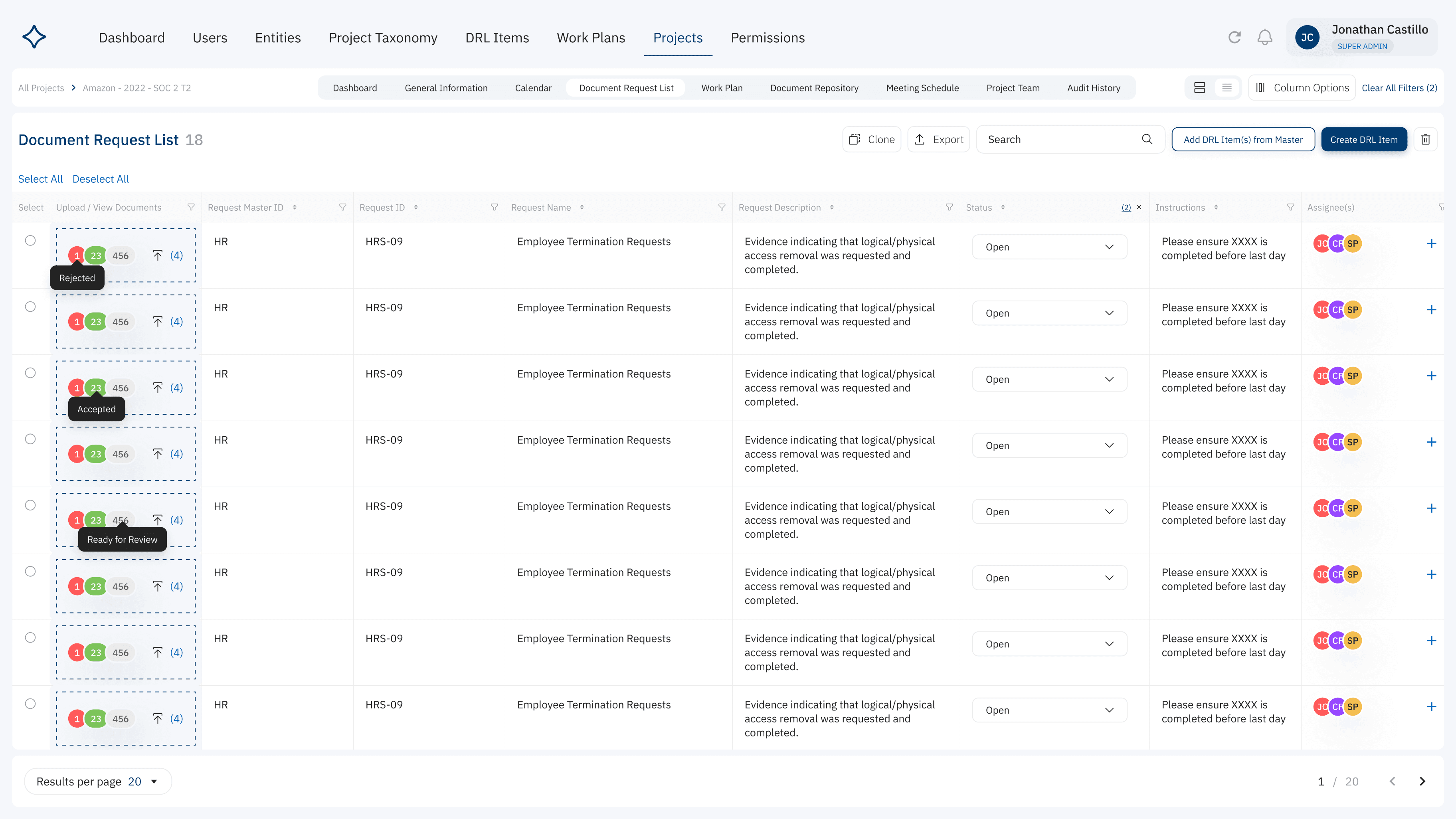
Task: Open Status dropdown in the first row
Action: (x=1049, y=247)
